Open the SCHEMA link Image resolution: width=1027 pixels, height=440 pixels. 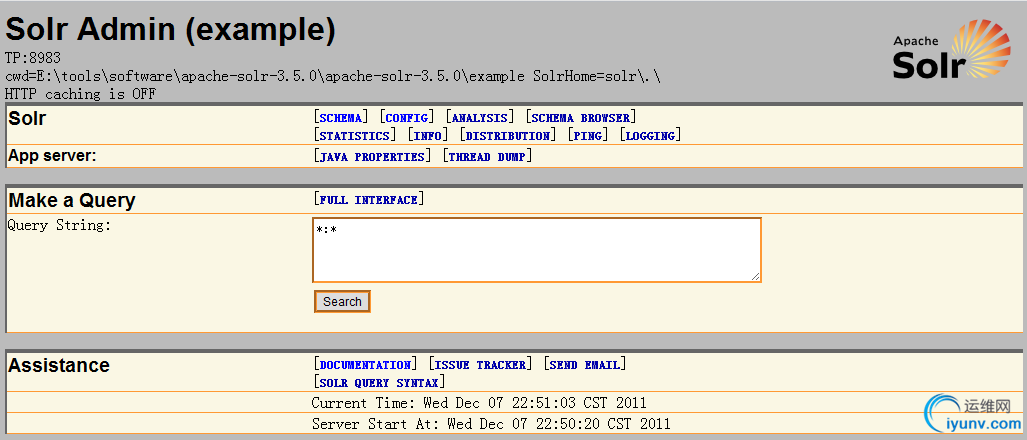tap(341, 118)
